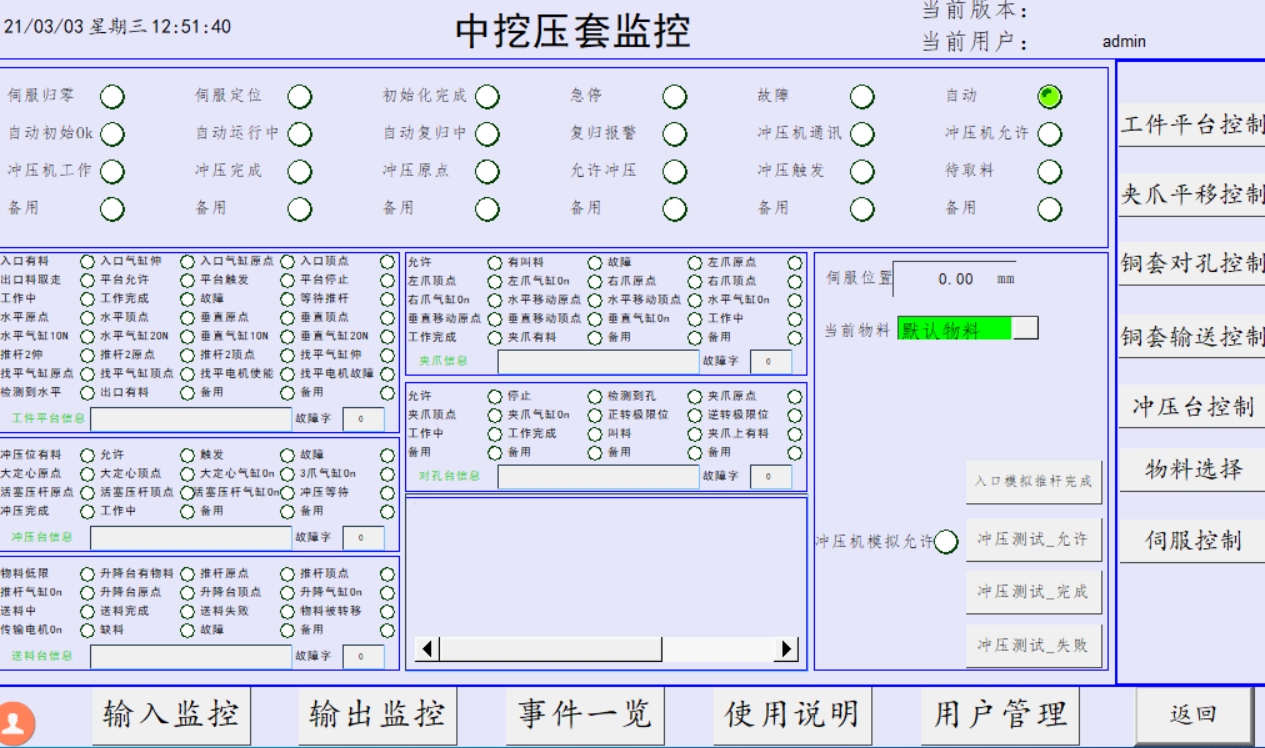
Task: Click the horizontal scrollbar track in message panel
Action: (718, 650)
